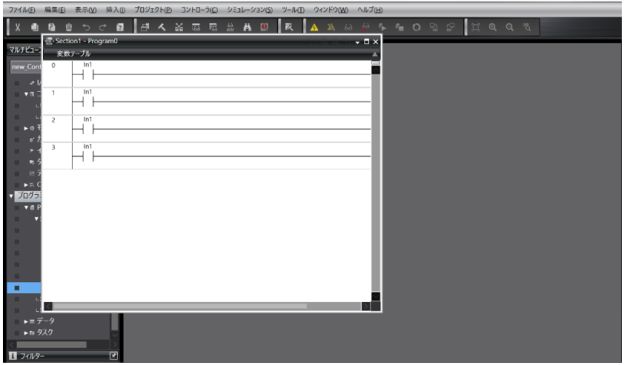
Task: Select the In1 contact on rung 2
Action: pyautogui.click(x=88, y=129)
